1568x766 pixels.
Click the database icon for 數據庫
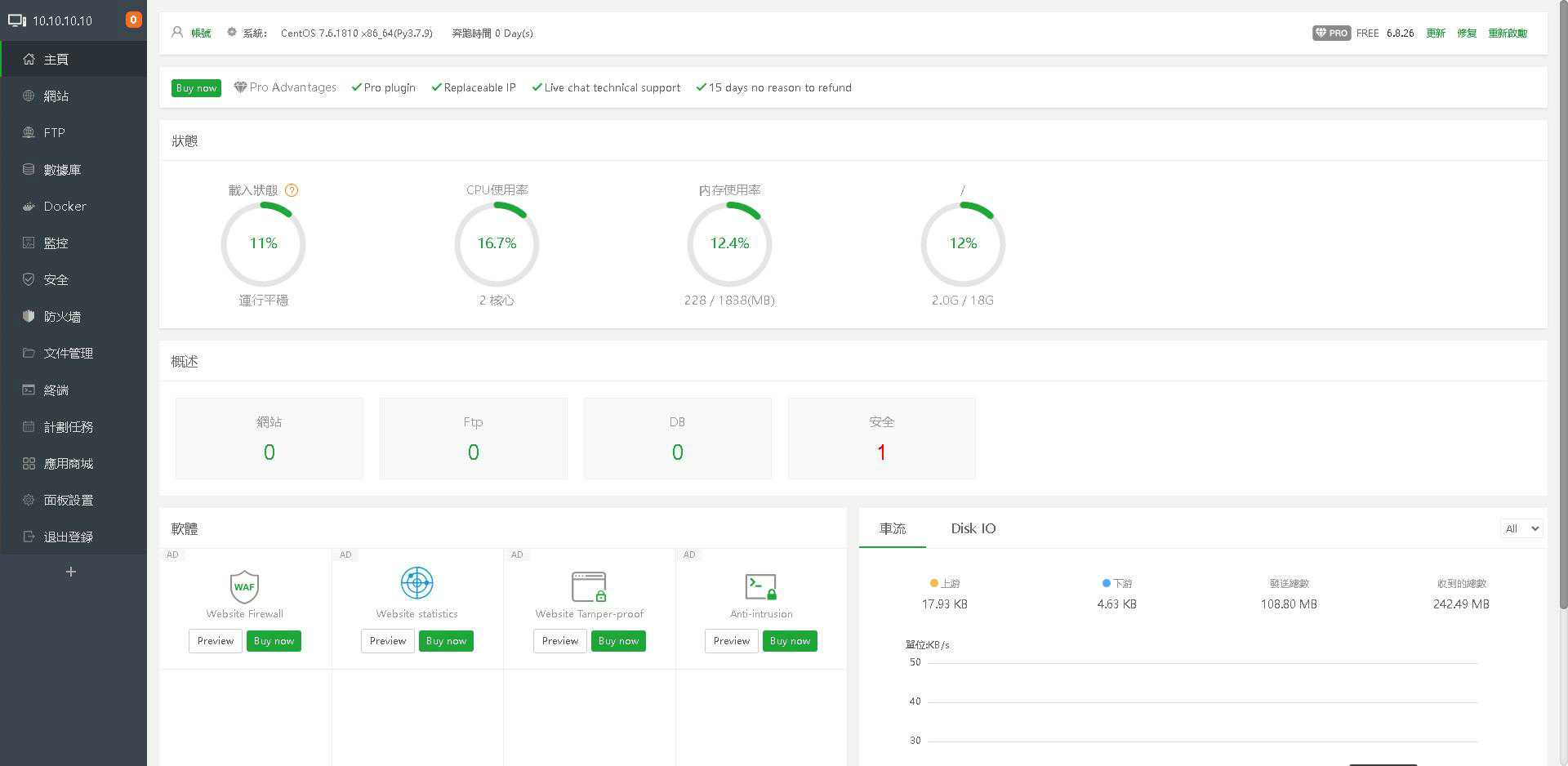(29, 169)
